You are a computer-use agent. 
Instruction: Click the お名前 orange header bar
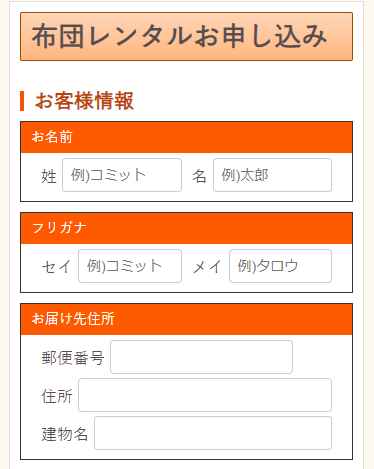tap(186, 137)
